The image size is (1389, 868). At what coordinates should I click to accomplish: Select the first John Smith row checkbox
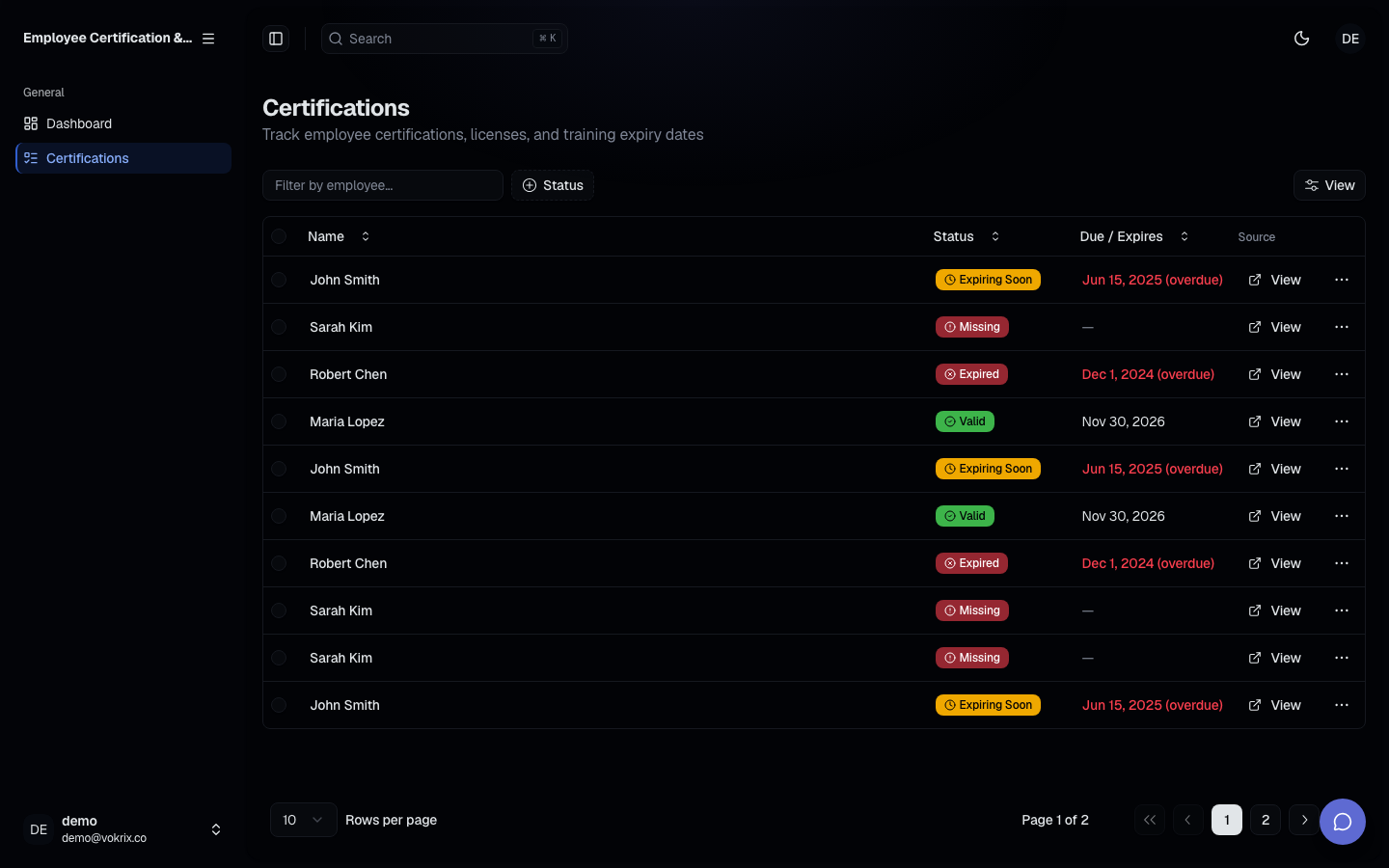point(279,280)
